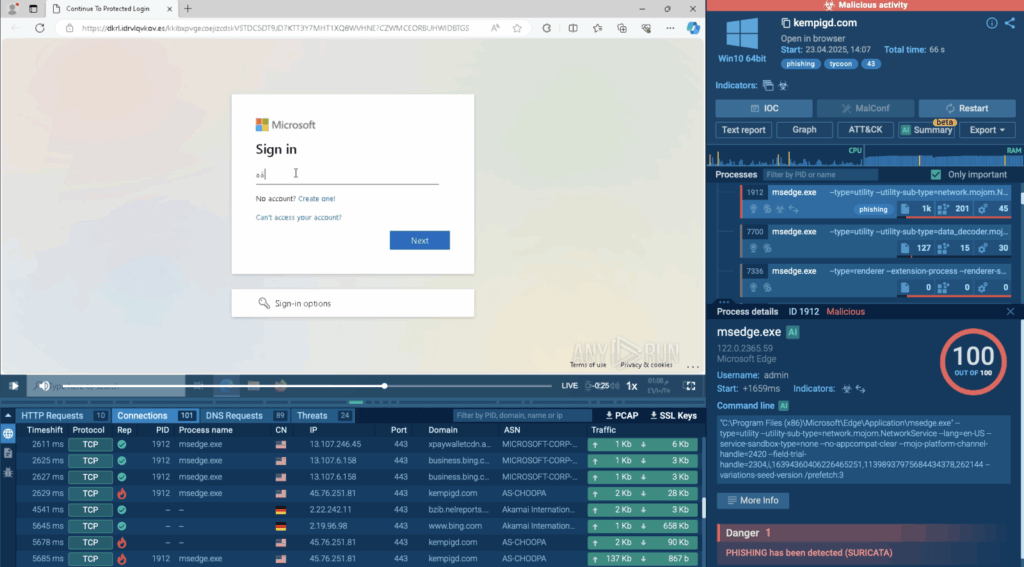1024x567 pixels.
Task: Switch to the DNS Requests tab
Action: click(246, 415)
